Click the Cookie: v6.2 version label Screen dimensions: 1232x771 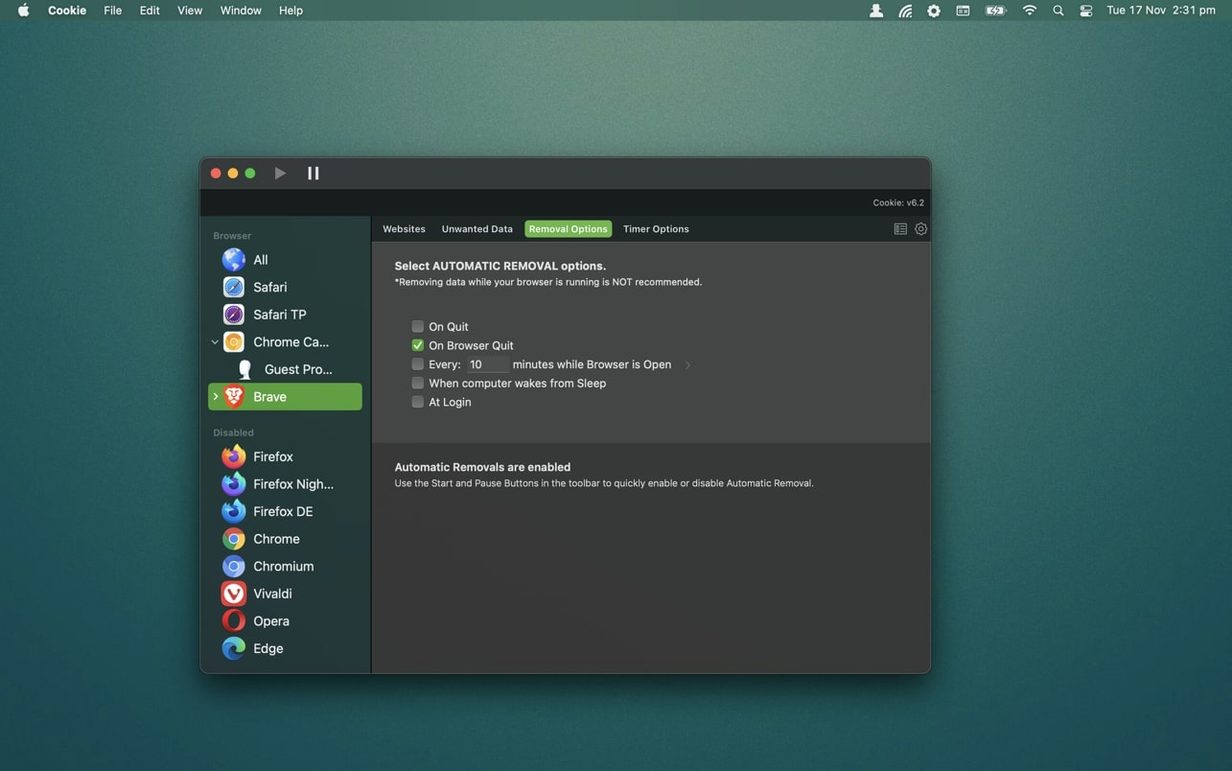pos(898,203)
